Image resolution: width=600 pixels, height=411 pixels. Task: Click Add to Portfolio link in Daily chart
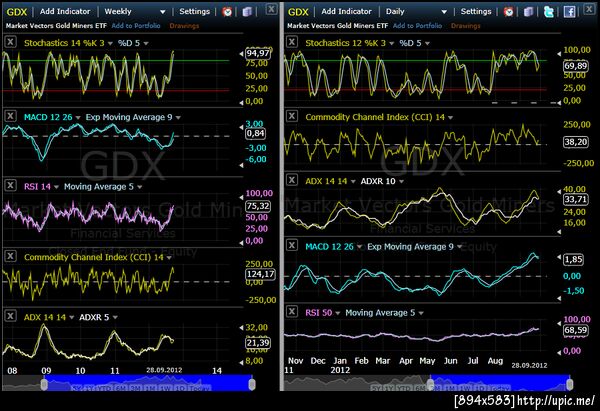tap(417, 26)
